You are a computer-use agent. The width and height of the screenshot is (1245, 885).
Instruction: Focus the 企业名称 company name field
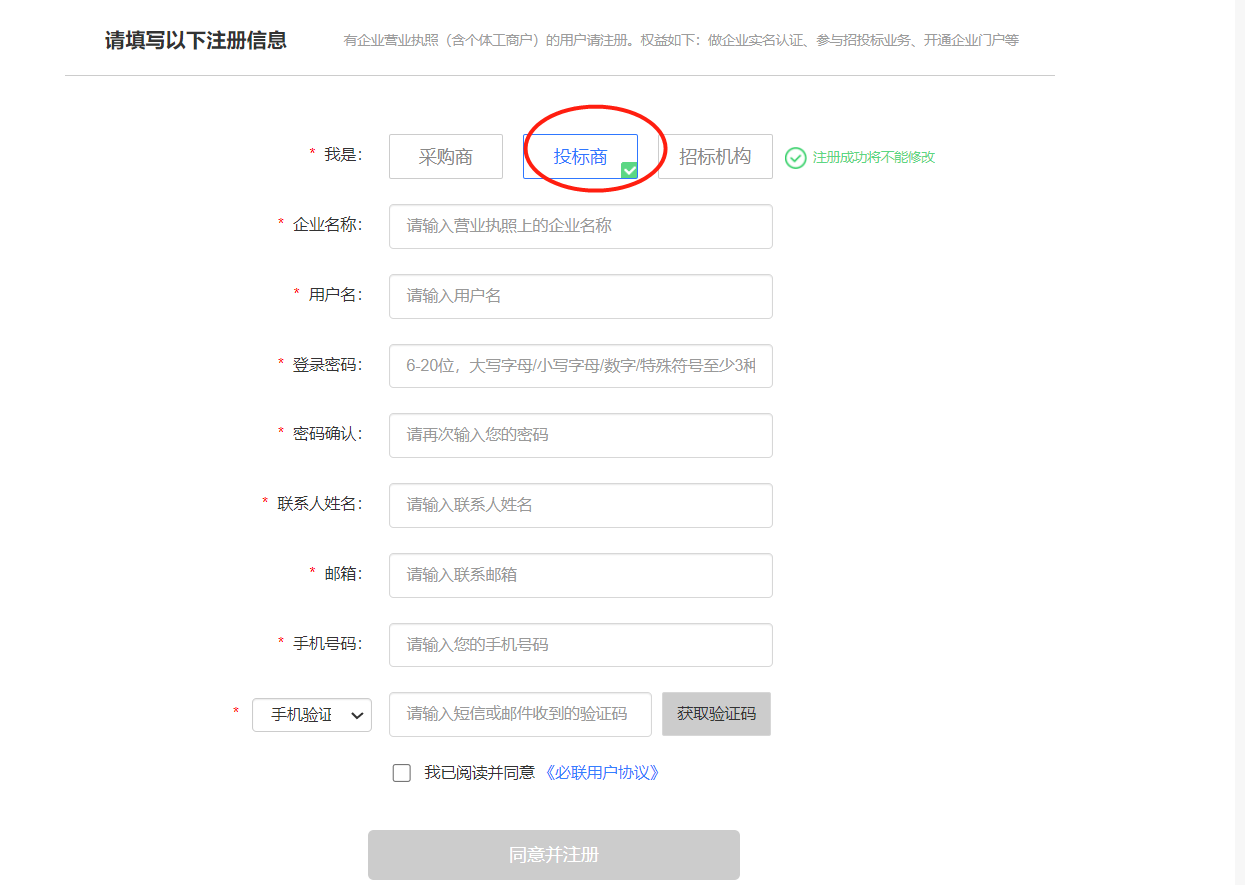coord(580,226)
